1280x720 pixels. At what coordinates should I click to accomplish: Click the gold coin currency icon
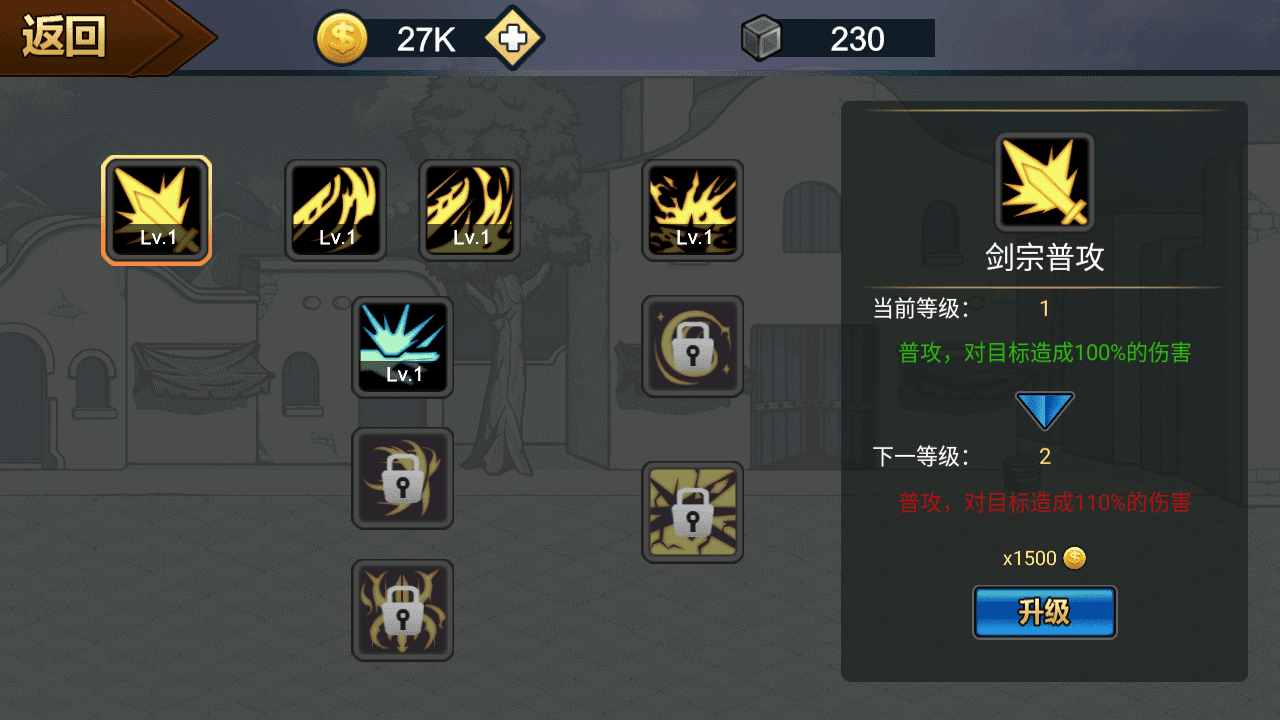(342, 38)
